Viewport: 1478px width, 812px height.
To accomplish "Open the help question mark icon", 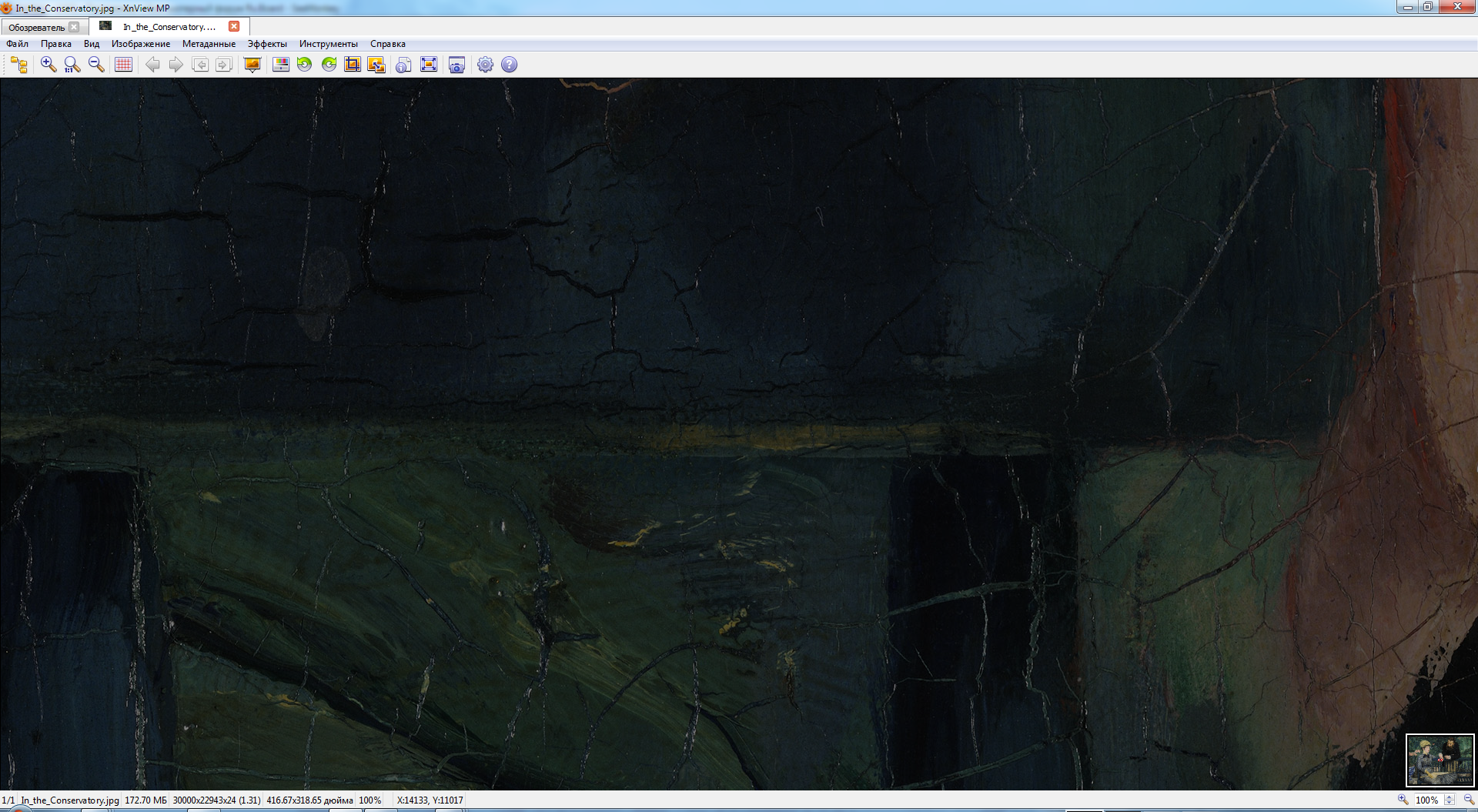I will coord(509,65).
